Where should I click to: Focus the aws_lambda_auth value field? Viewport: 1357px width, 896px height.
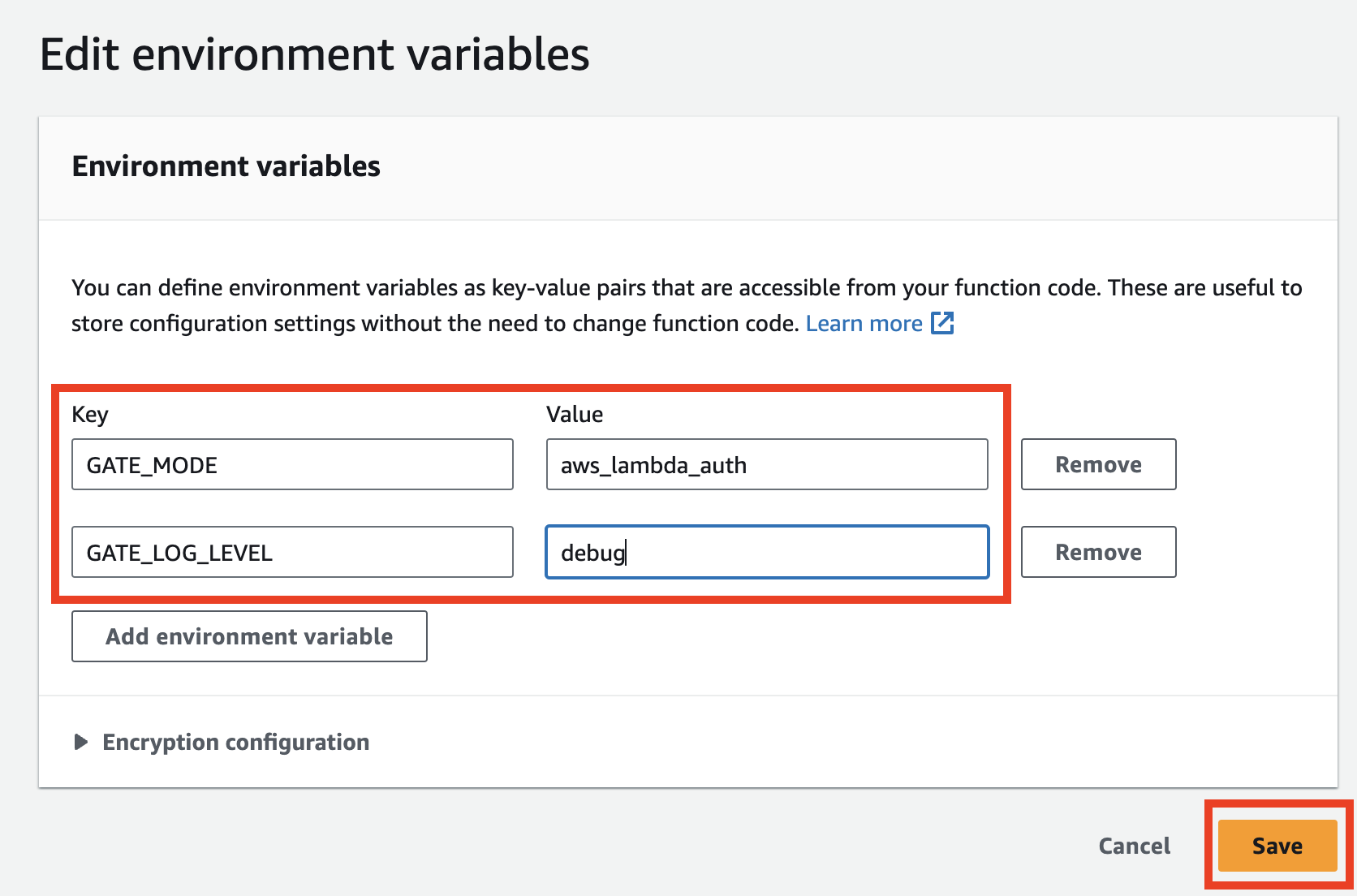click(x=766, y=464)
